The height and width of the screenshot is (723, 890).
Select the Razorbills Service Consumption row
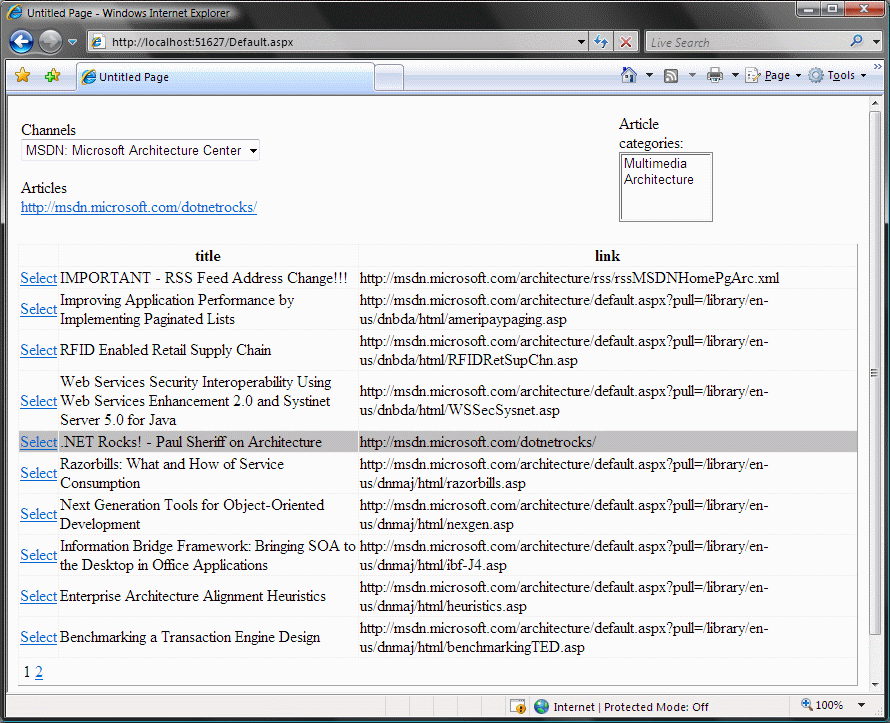(x=39, y=473)
